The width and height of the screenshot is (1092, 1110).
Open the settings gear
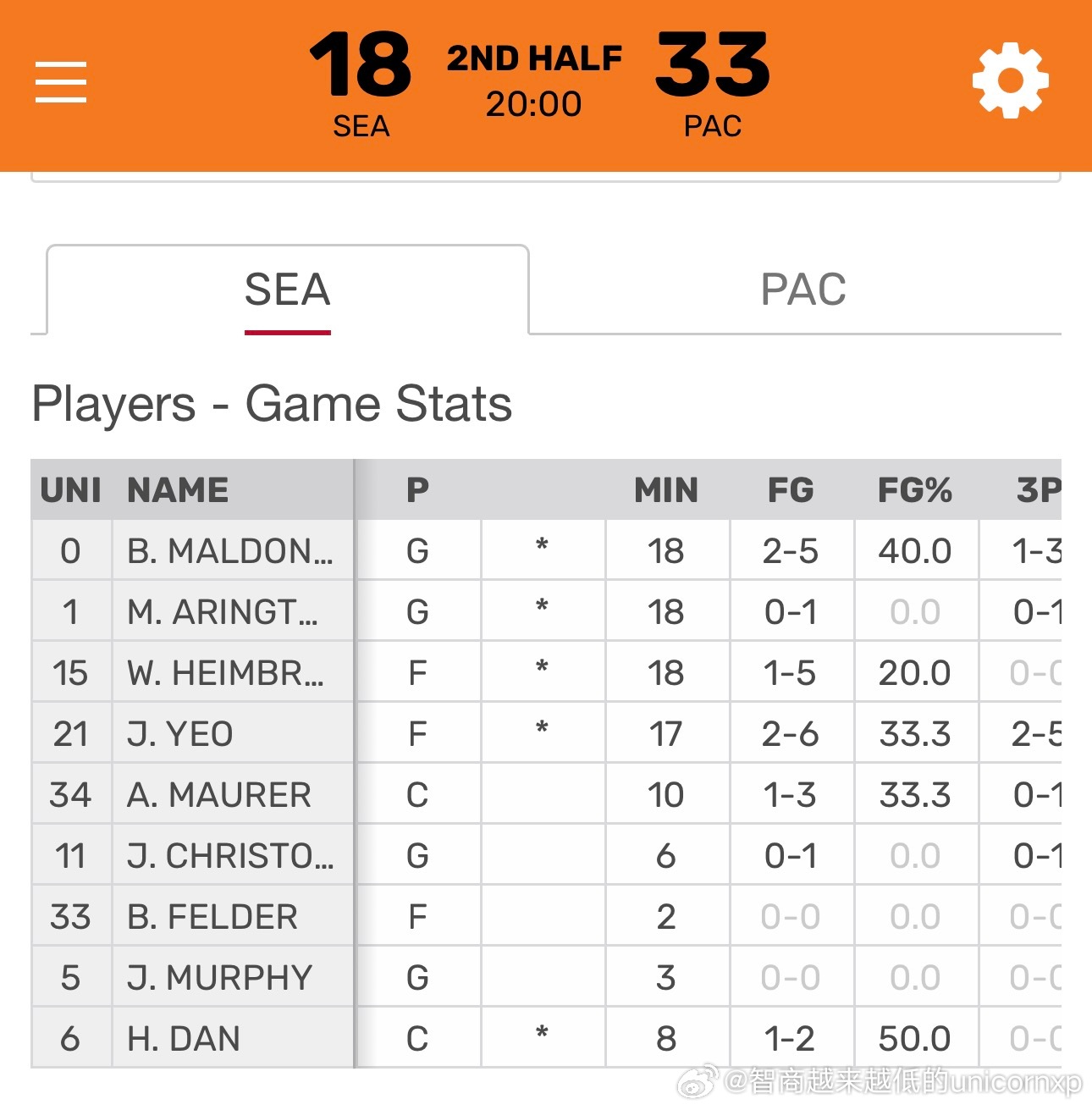[1010, 82]
